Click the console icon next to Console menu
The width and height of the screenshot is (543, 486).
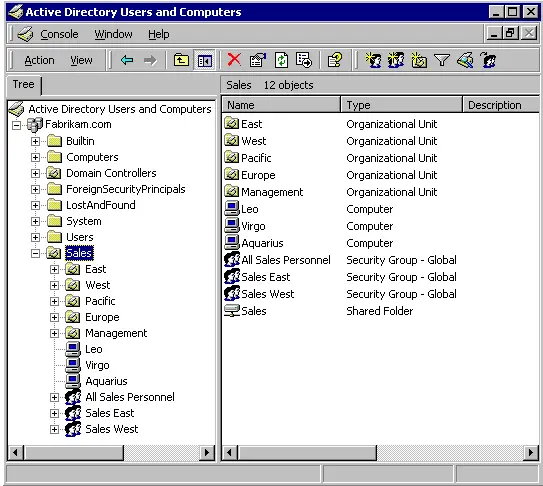click(25, 34)
